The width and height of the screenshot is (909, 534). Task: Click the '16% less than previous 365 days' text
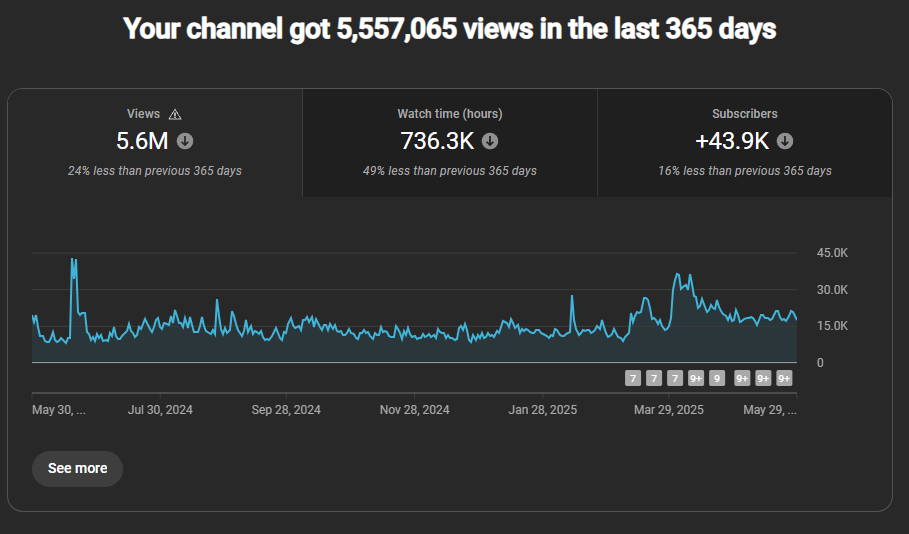[745, 171]
